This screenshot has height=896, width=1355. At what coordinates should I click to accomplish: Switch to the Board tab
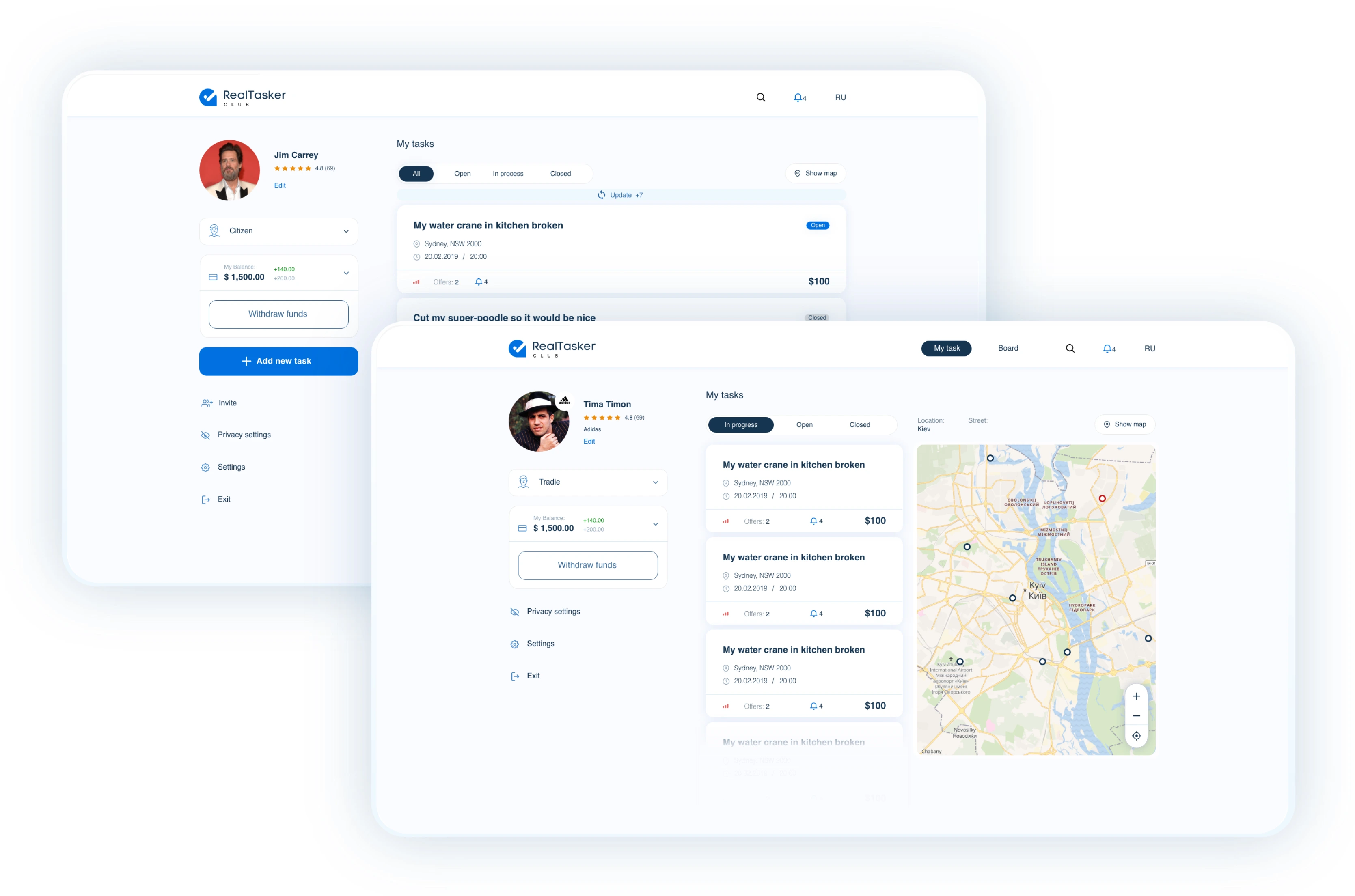1008,348
